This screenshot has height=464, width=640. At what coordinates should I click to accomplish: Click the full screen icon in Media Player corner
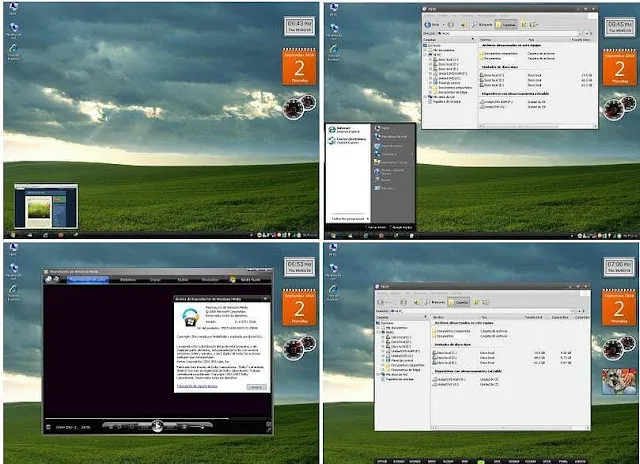(268, 424)
